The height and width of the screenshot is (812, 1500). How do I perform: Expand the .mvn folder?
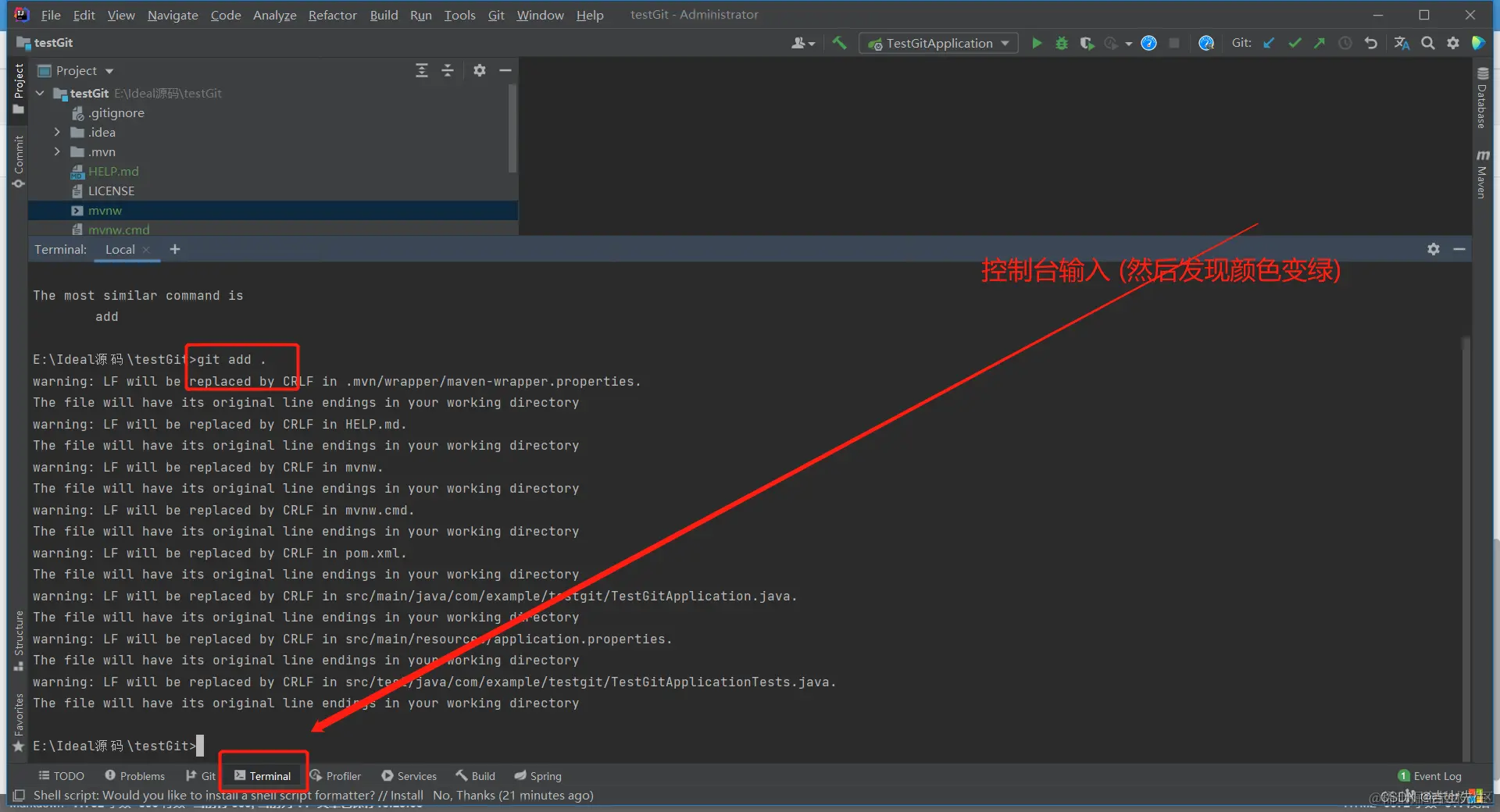pyautogui.click(x=57, y=151)
